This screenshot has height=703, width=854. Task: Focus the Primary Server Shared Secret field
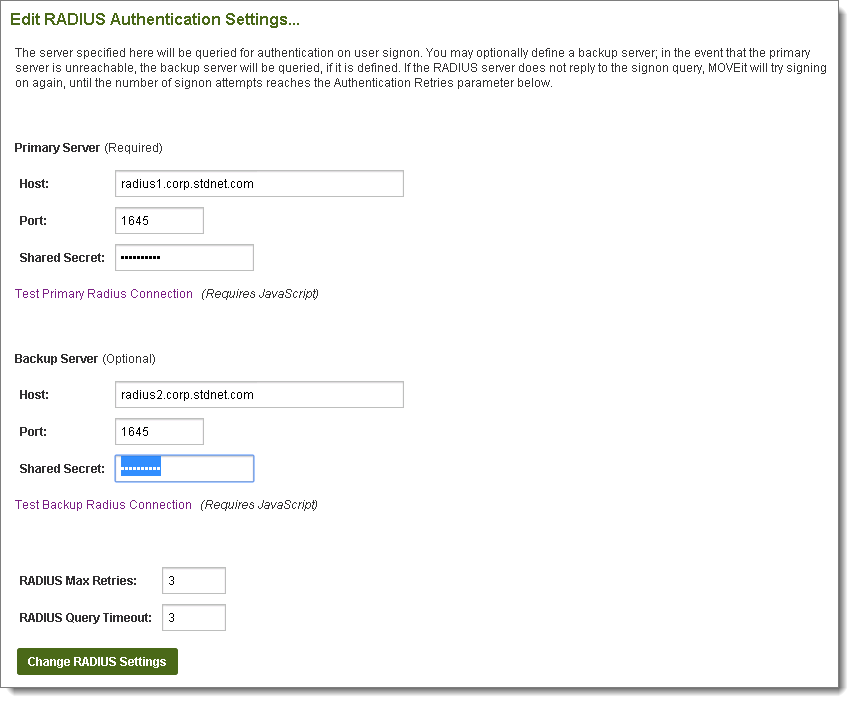tap(184, 258)
